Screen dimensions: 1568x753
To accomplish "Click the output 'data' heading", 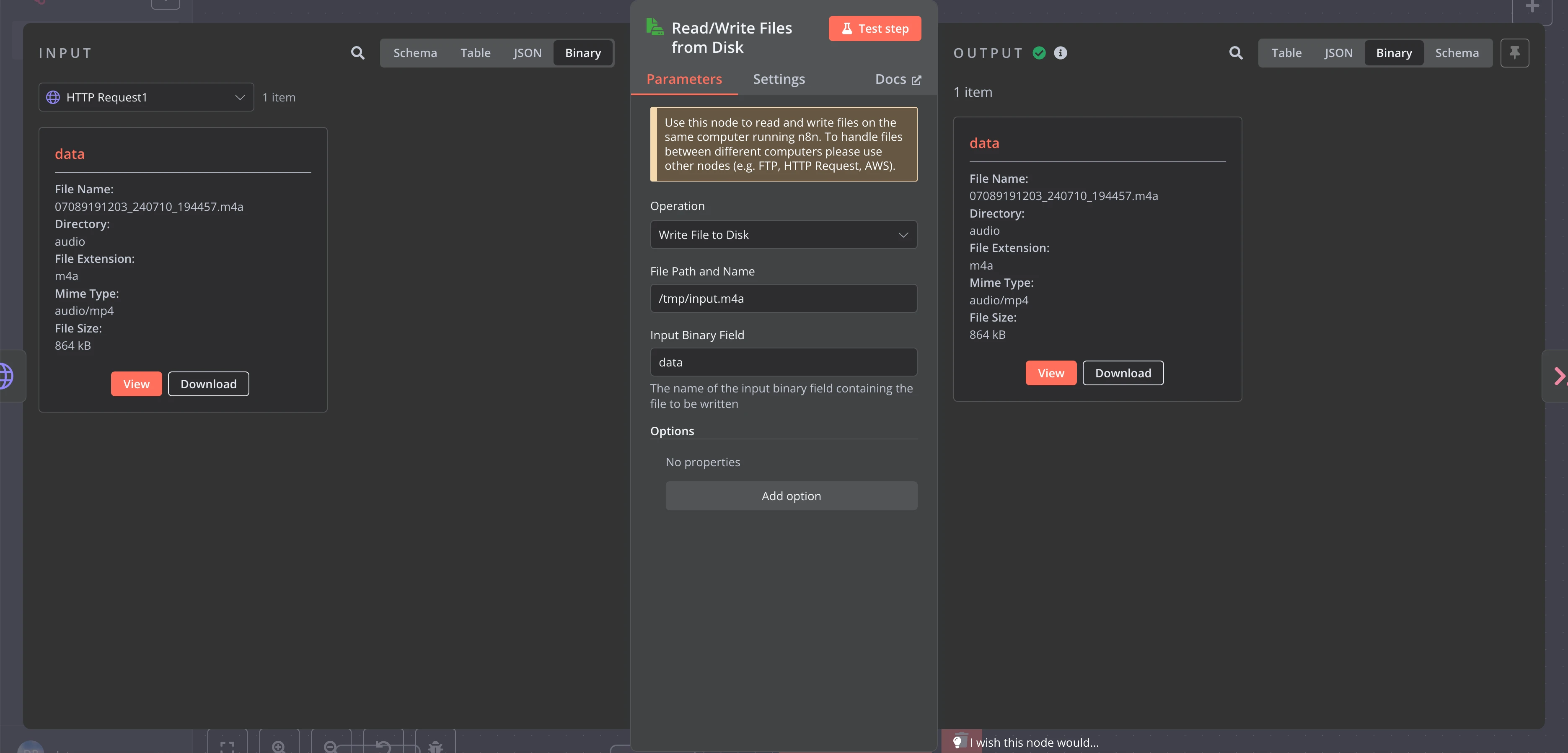I will coord(983,143).
